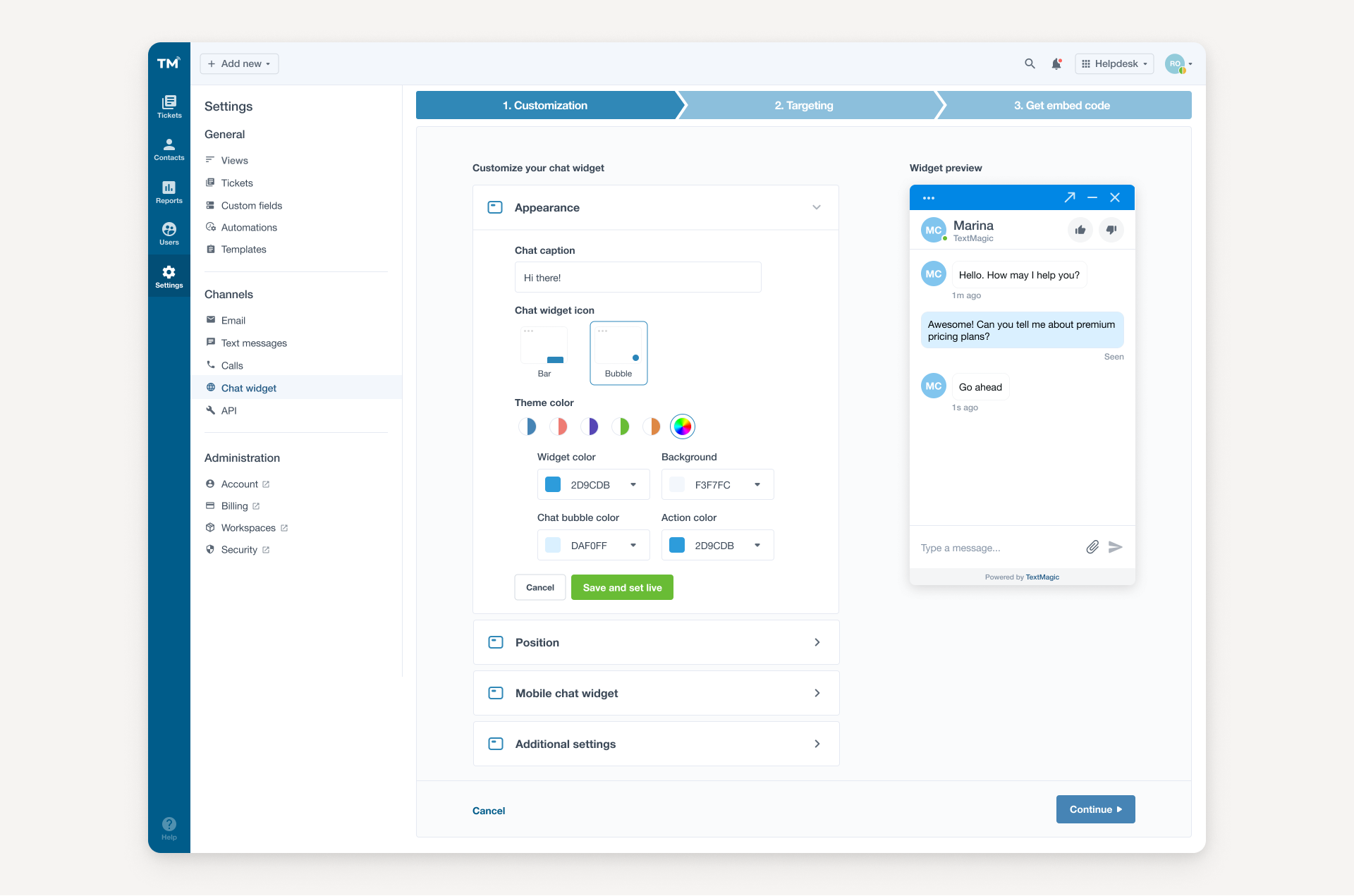Click the send message arrow icon
Viewport: 1354px width, 896px height.
click(1115, 547)
